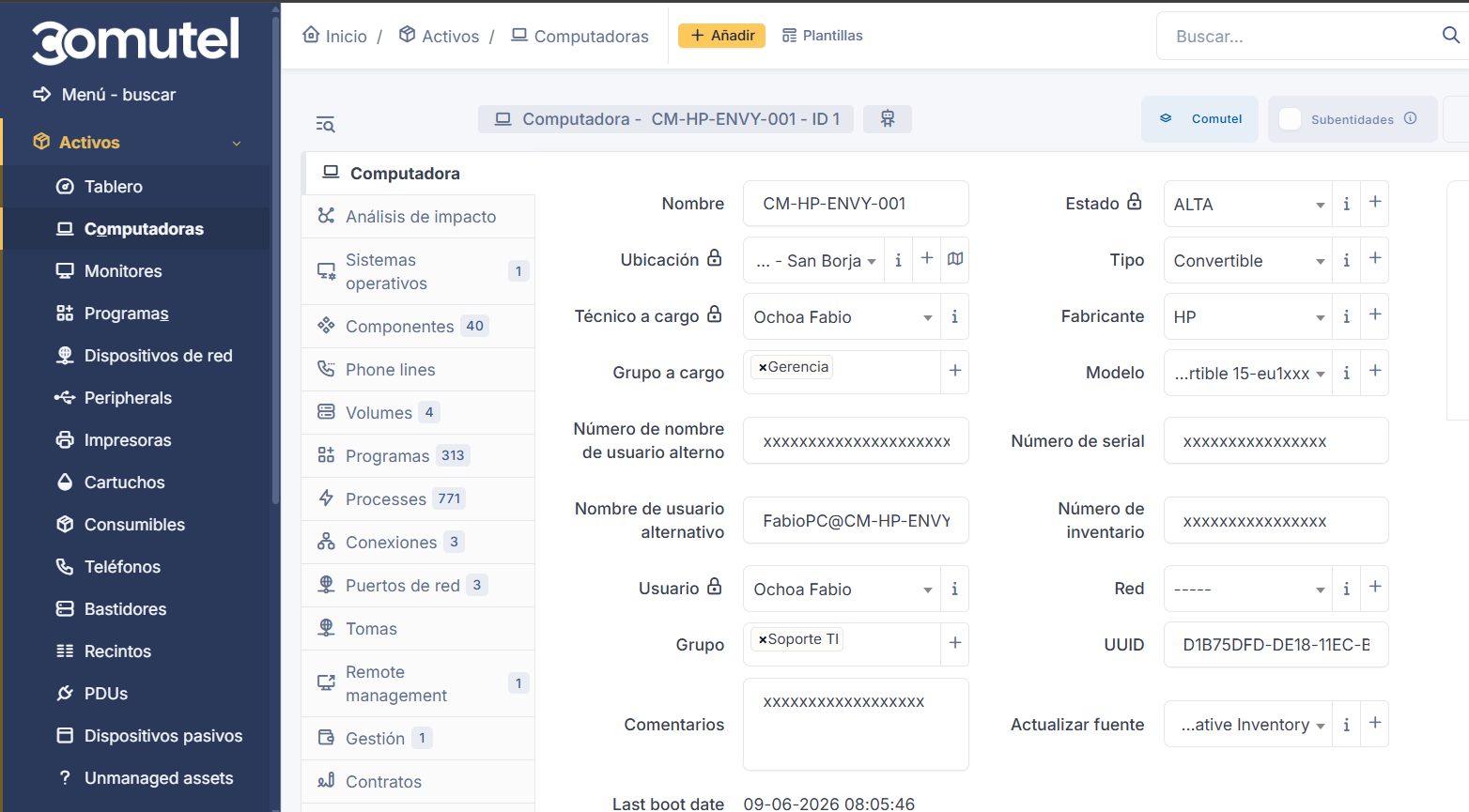Open the Ubicación map icon
Viewport: 1469px width, 812px height.
click(x=955, y=259)
